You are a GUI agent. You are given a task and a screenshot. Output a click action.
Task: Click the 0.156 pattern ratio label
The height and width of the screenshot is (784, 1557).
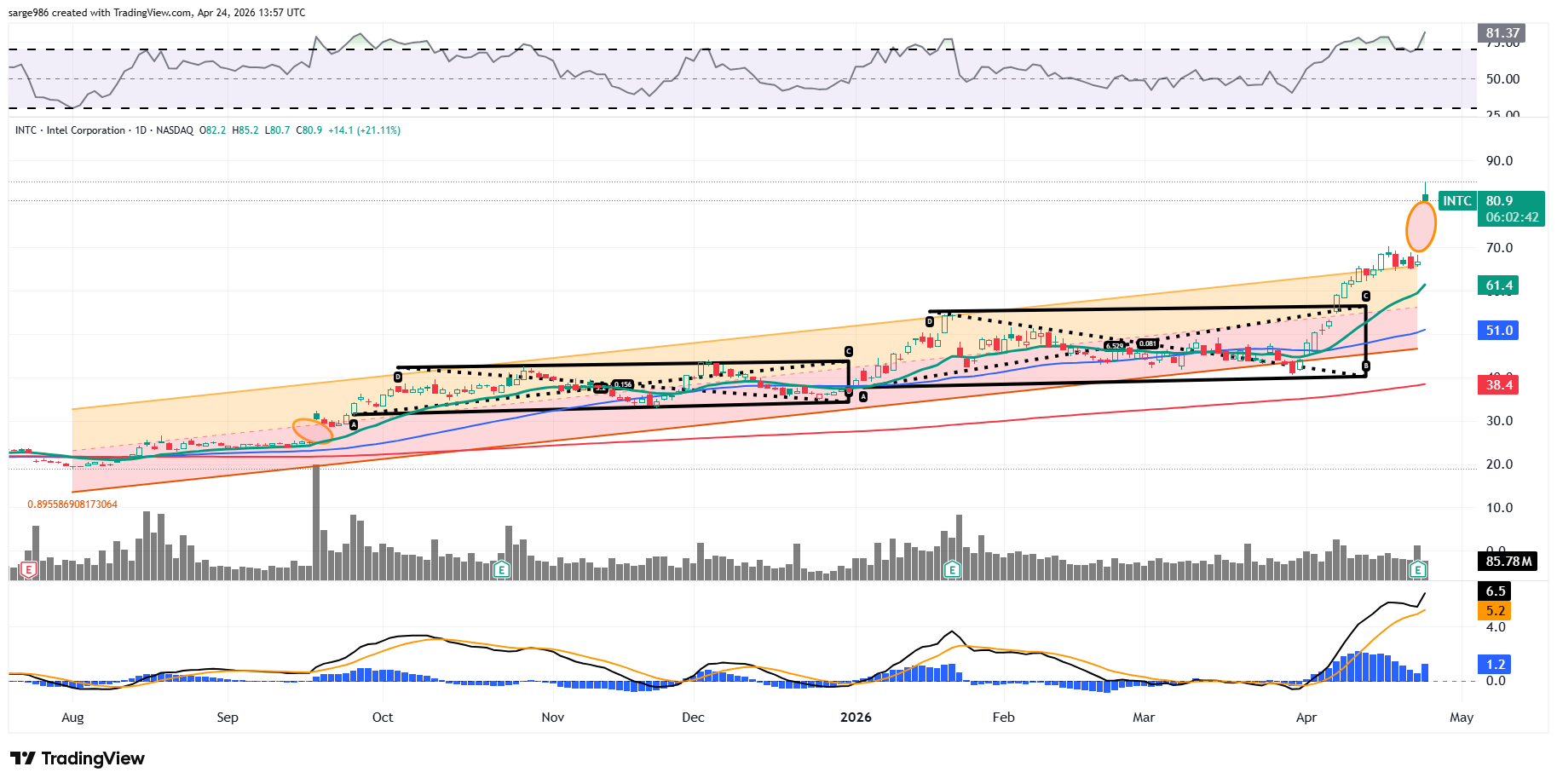click(x=623, y=384)
